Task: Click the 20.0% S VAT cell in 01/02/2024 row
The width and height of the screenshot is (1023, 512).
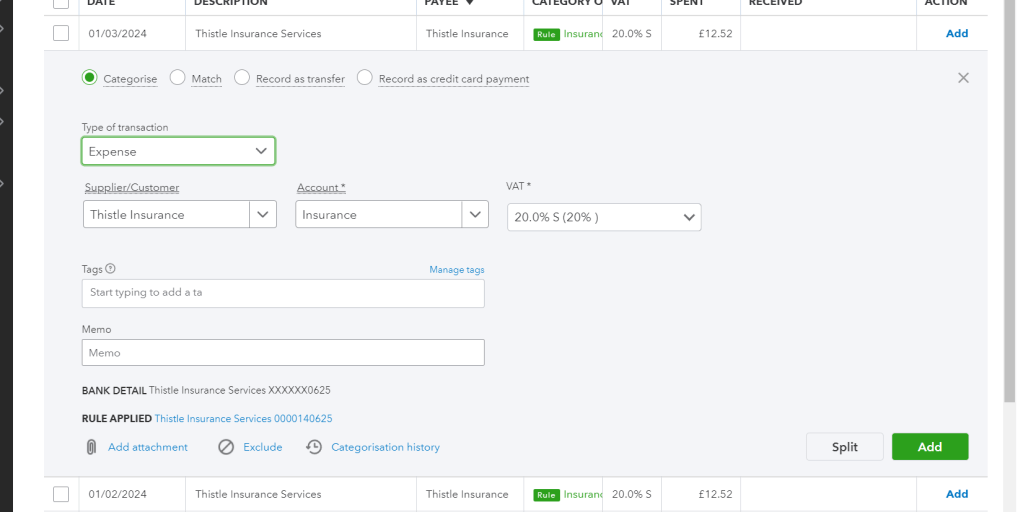Action: coord(632,494)
